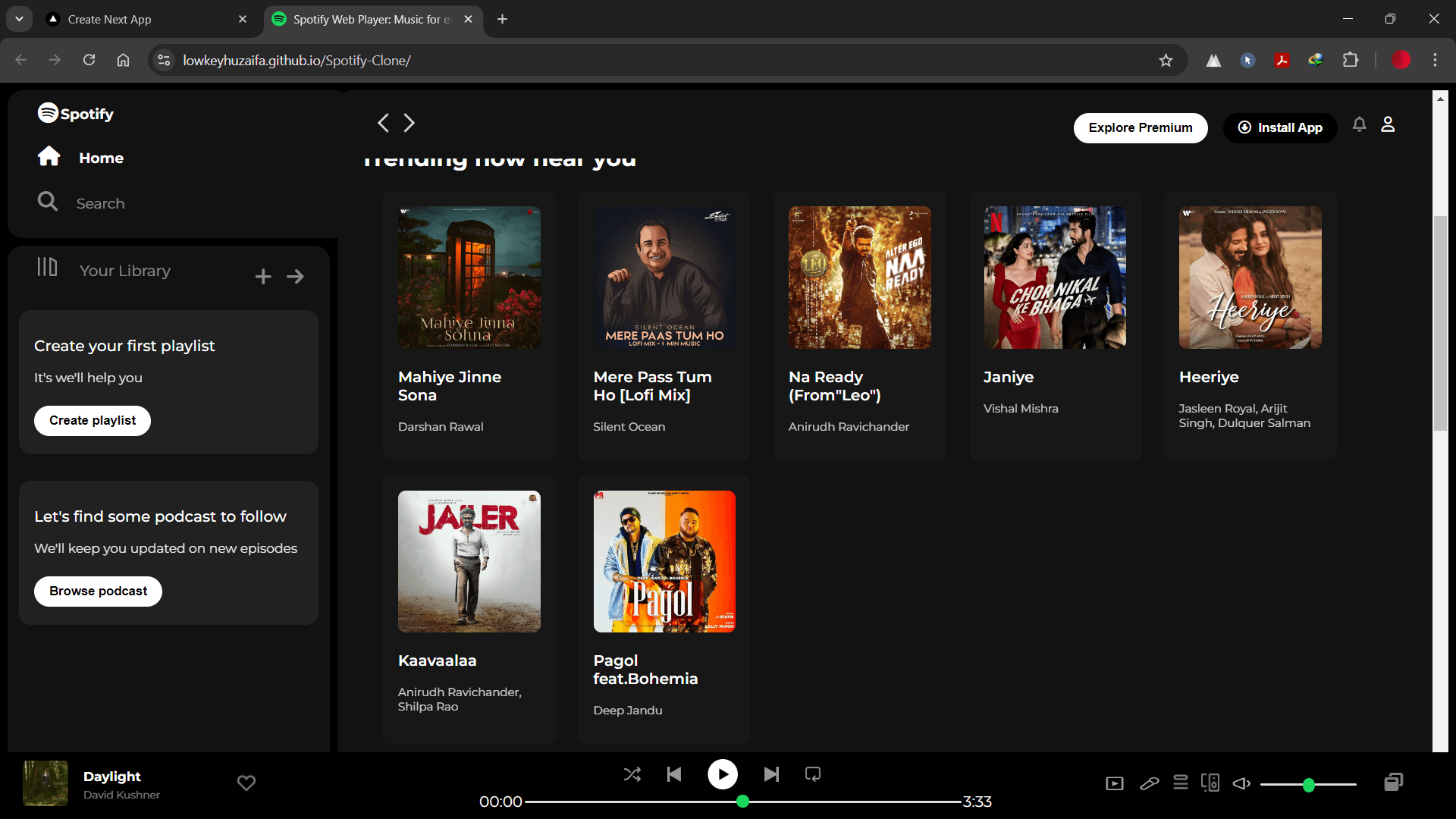Open the tab search dropdown in Chrome
1456x819 pixels.
click(x=19, y=19)
